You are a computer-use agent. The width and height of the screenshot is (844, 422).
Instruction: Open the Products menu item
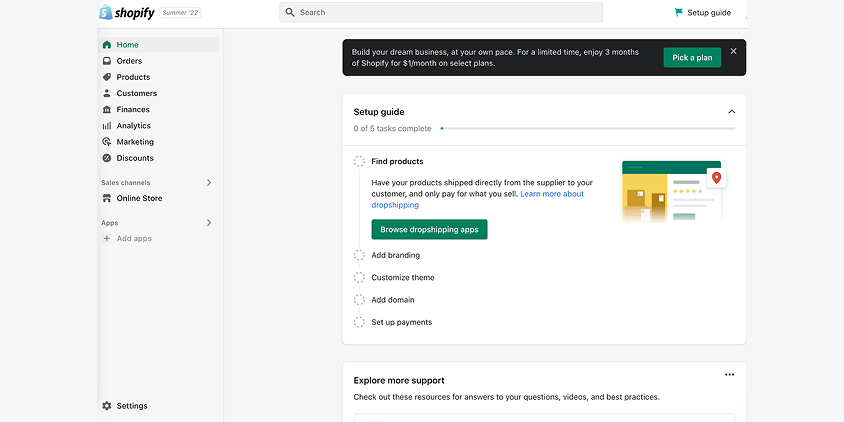tap(158, 77)
